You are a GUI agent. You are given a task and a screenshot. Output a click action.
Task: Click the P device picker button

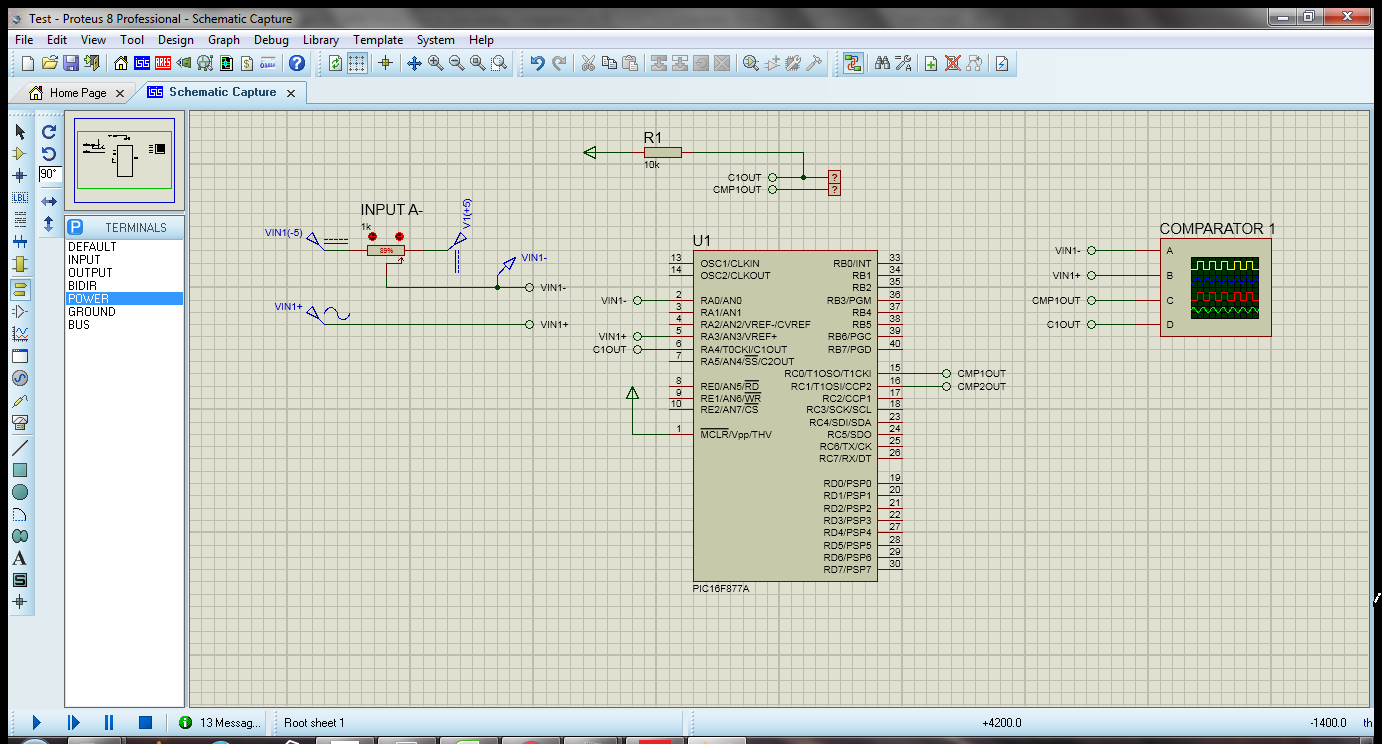(75, 228)
